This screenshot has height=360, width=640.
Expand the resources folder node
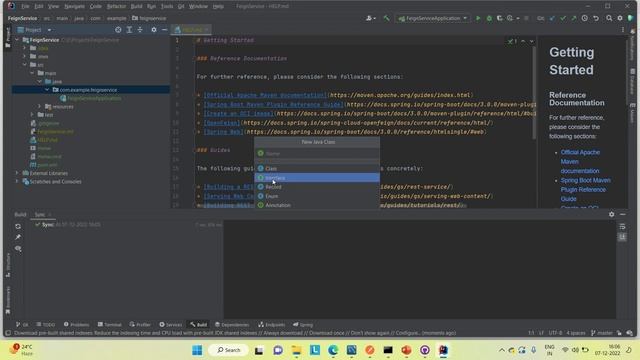(x=40, y=107)
